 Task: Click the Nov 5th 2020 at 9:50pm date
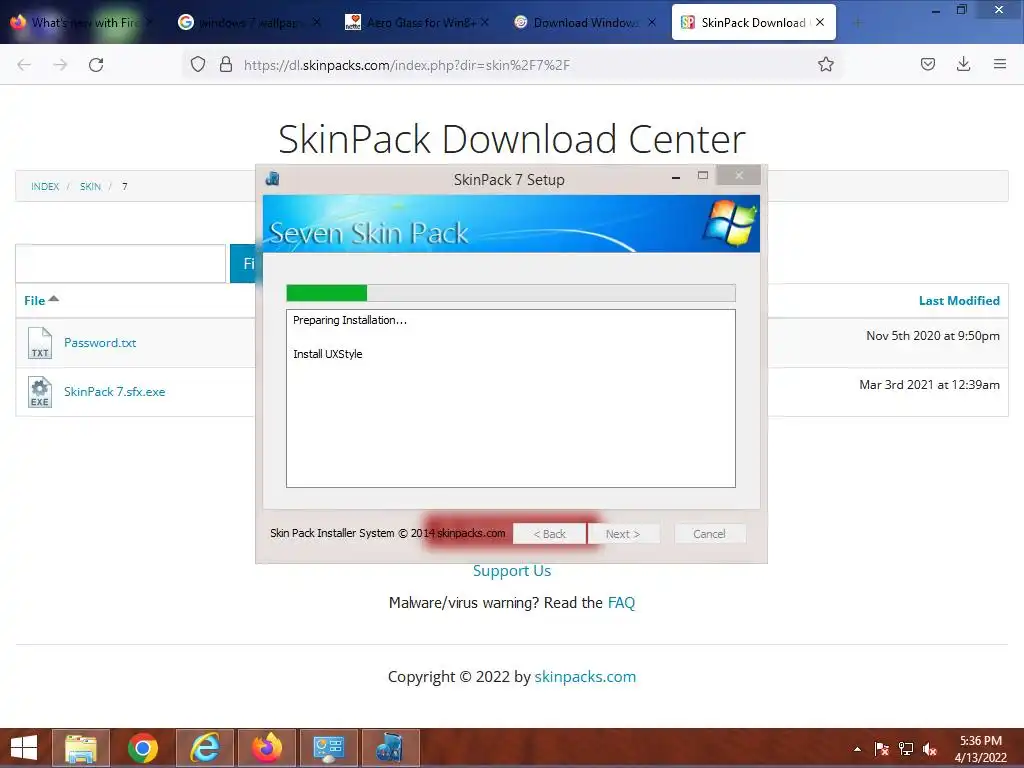click(x=933, y=336)
